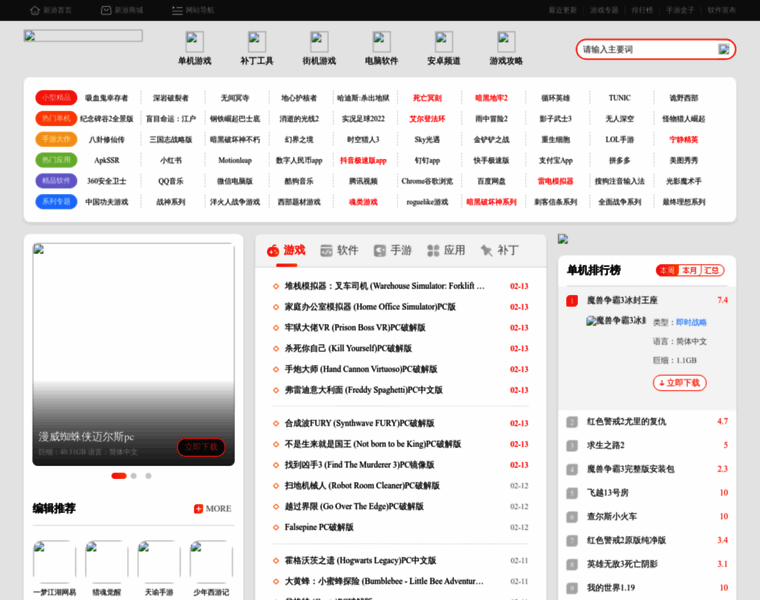Open the 游戏攻略 navigation icon
Screen dimensions: 760x600
[x=506, y=41]
